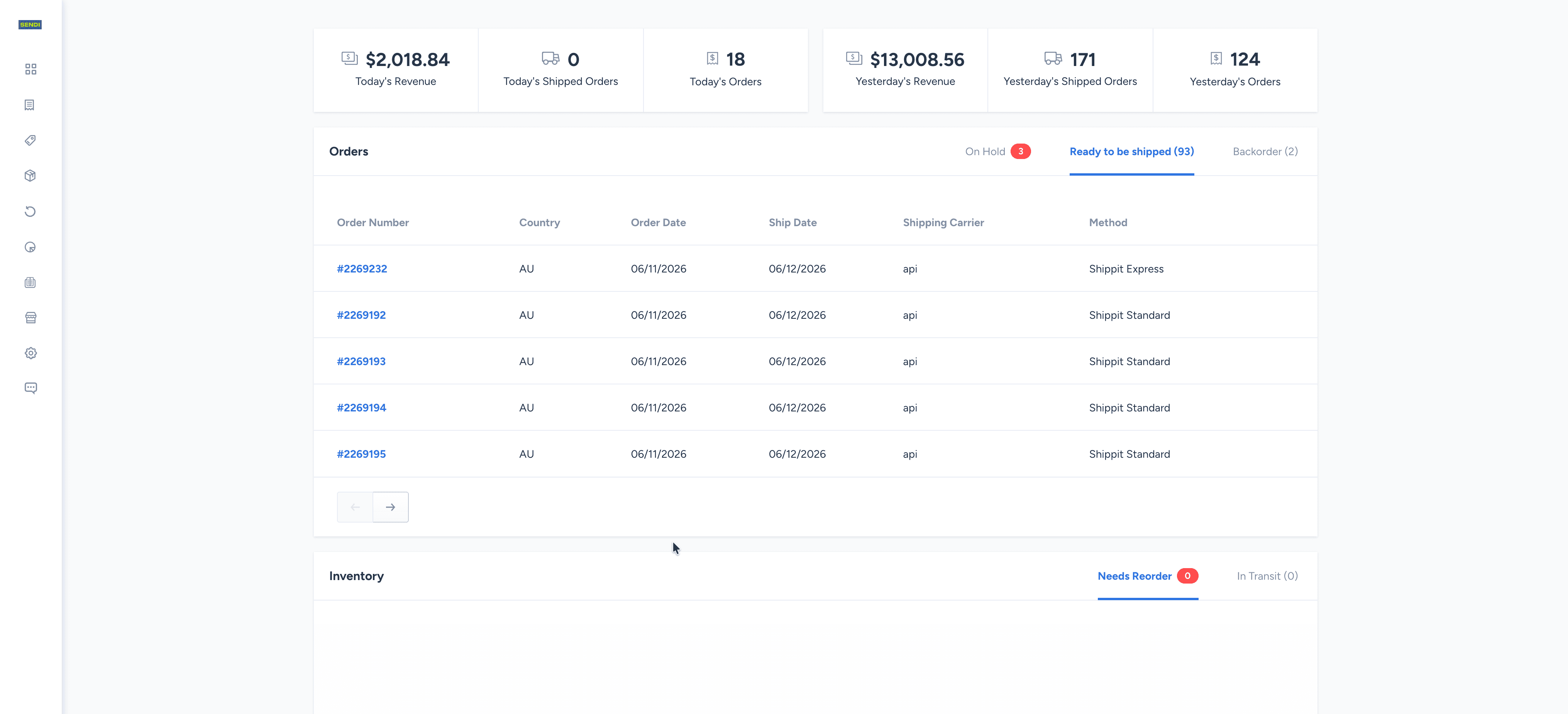Click the Yesterday's Orders receipt icon
The width and height of the screenshot is (1568, 714).
pos(1216,58)
